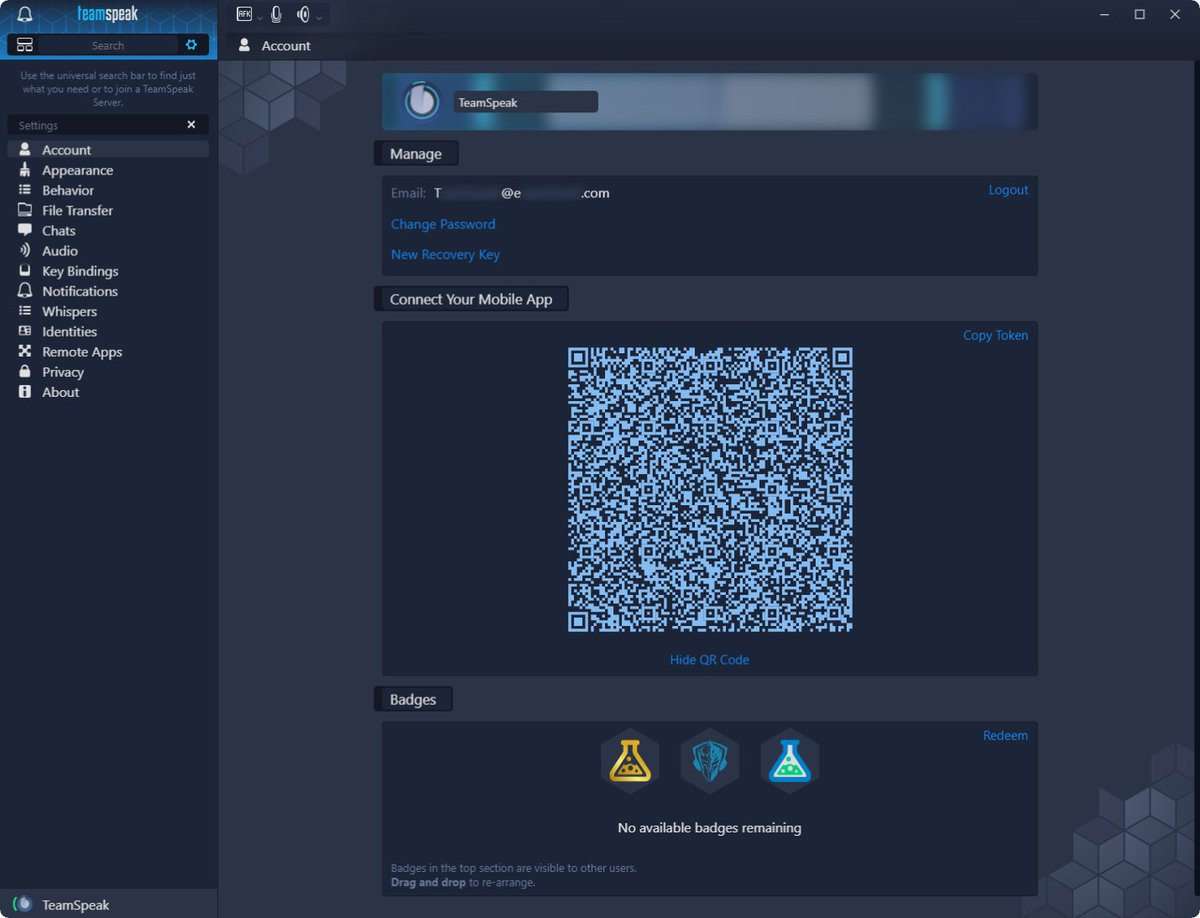Open File Transfer settings

[108, 210]
